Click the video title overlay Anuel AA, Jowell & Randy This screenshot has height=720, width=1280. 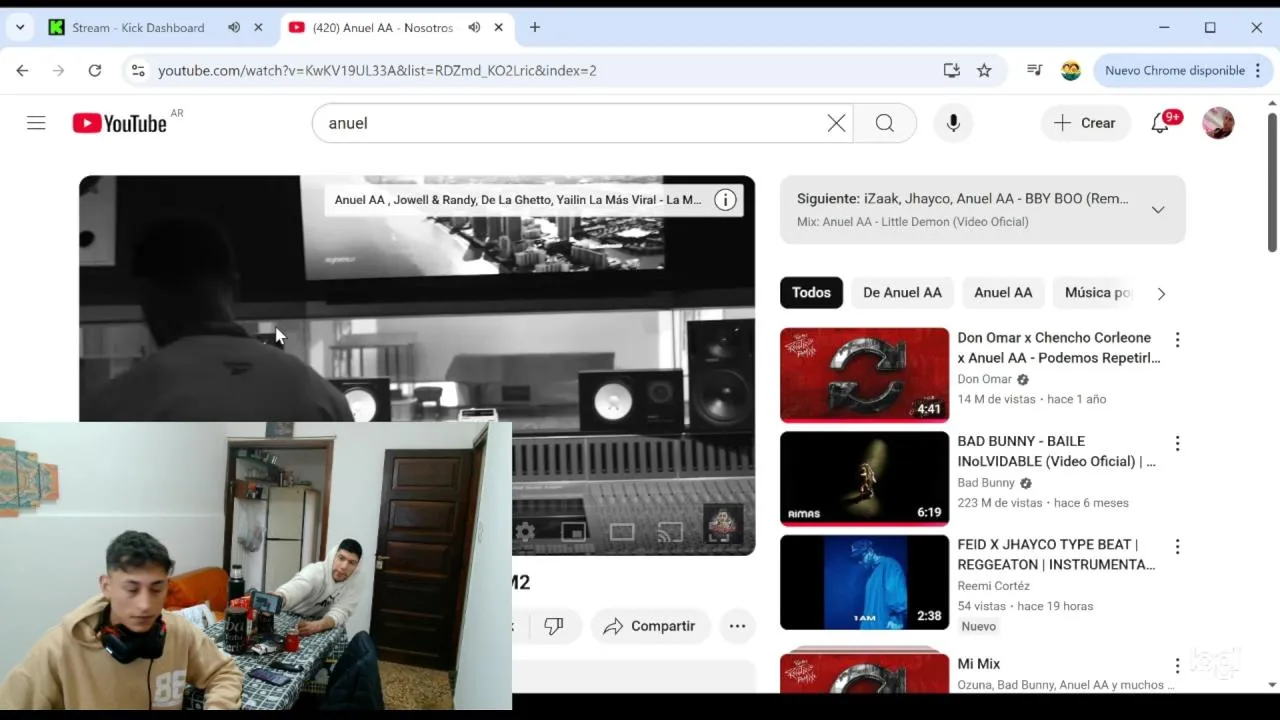coord(517,200)
